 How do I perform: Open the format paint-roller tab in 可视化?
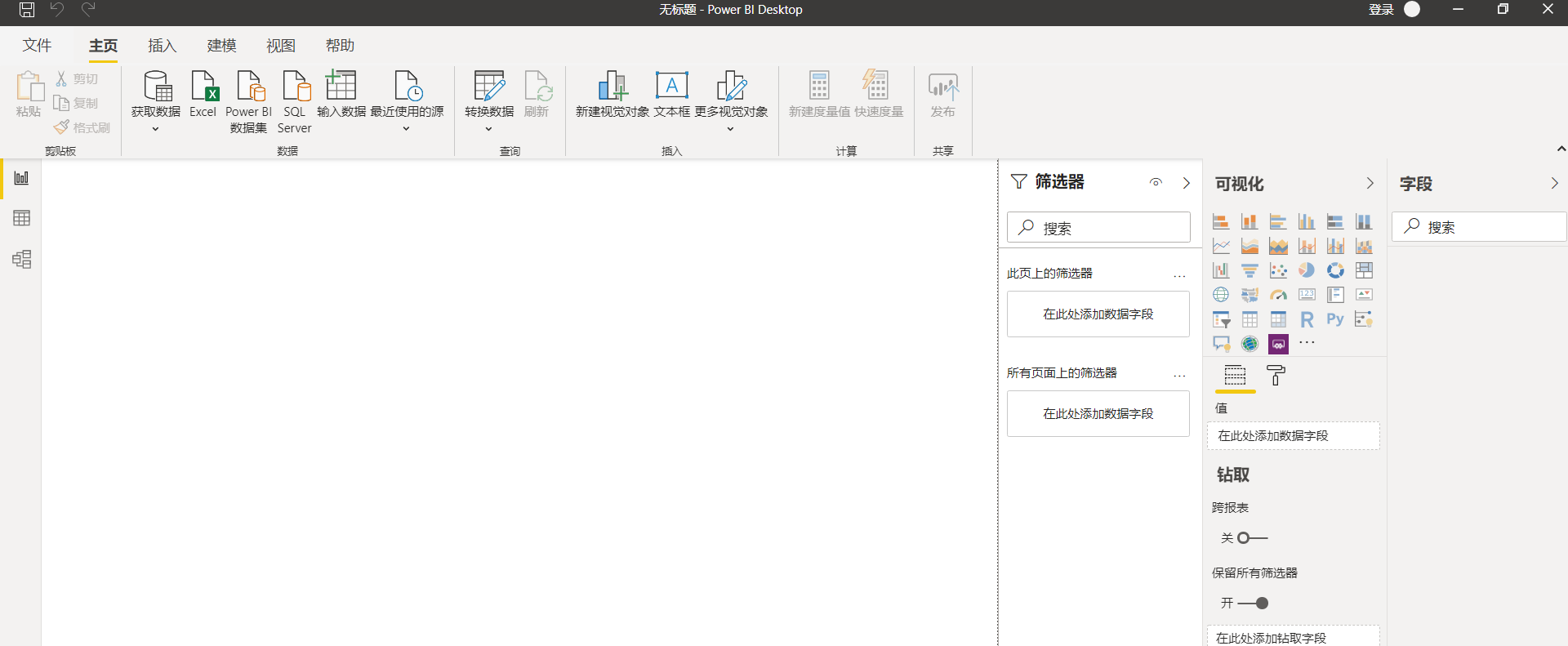point(1276,376)
